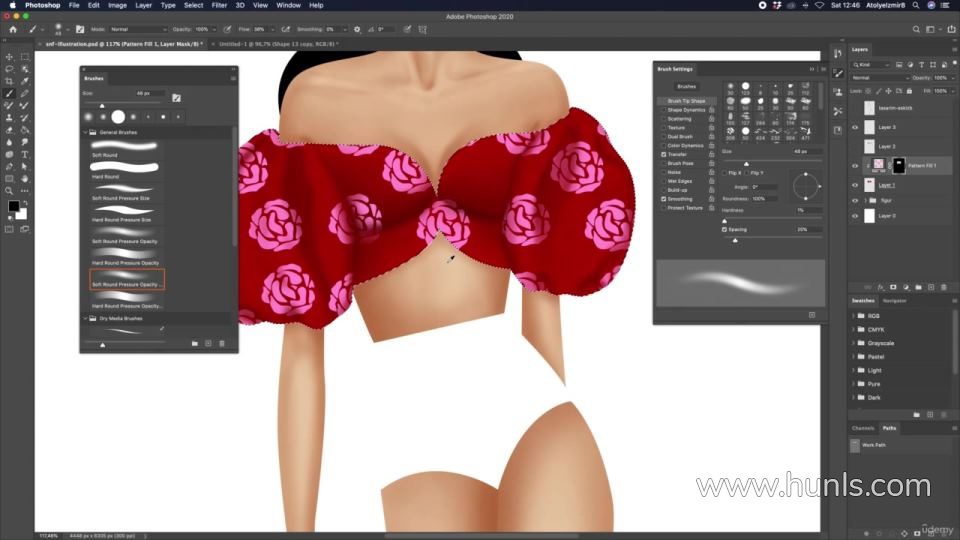Select the Rectangular Marquee tool

[25, 57]
